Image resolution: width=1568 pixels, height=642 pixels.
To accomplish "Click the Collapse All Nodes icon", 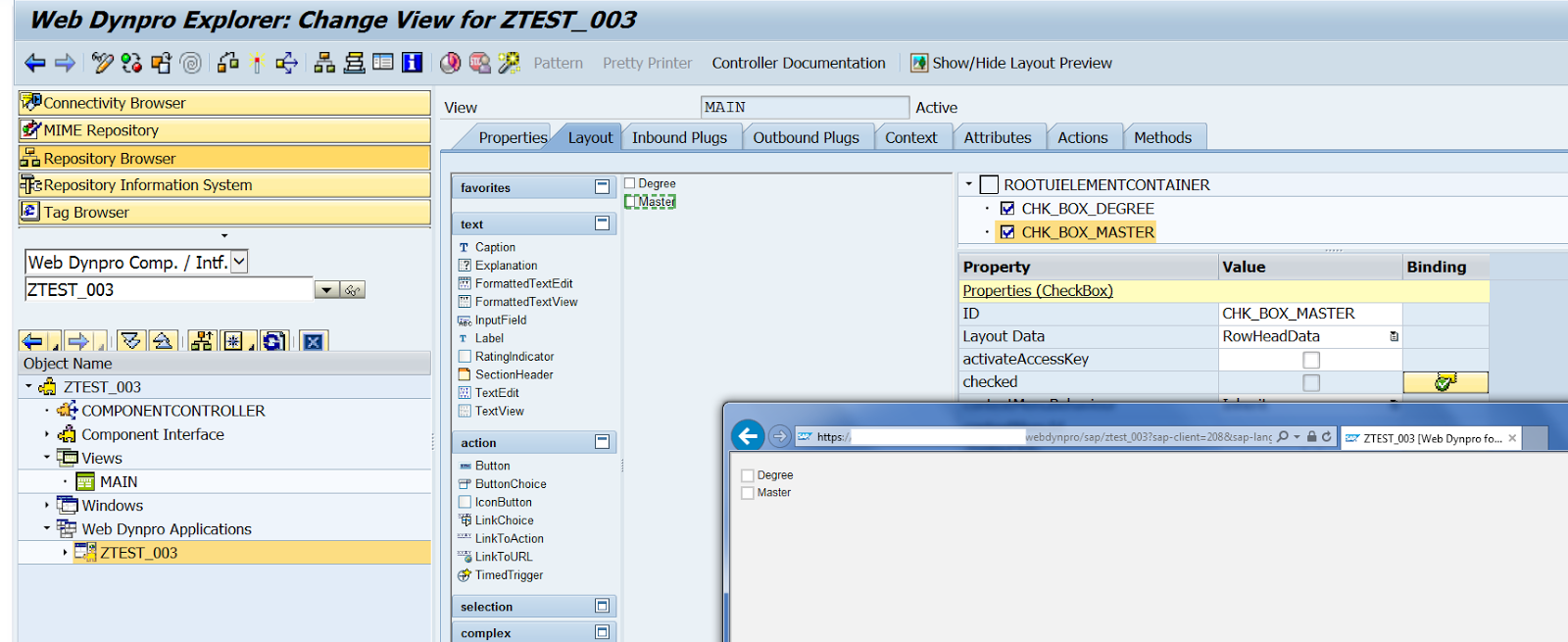I will click(164, 341).
